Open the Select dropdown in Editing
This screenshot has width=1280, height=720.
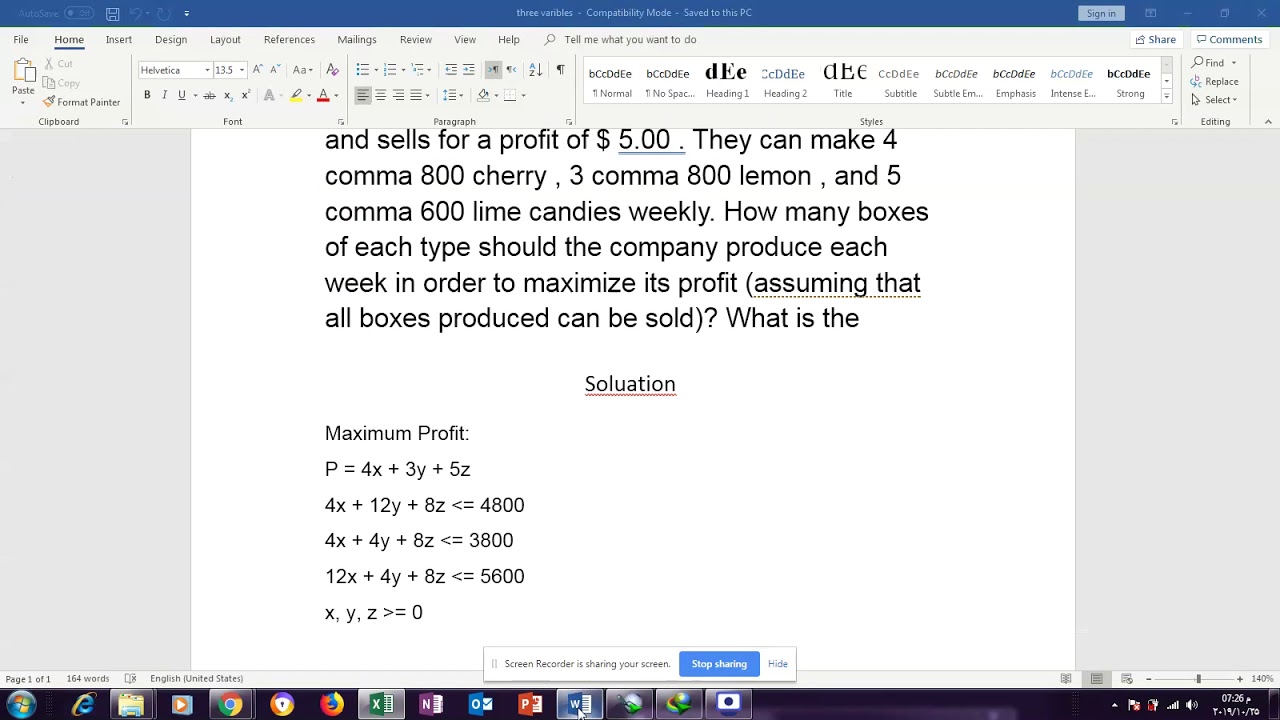click(x=1214, y=100)
